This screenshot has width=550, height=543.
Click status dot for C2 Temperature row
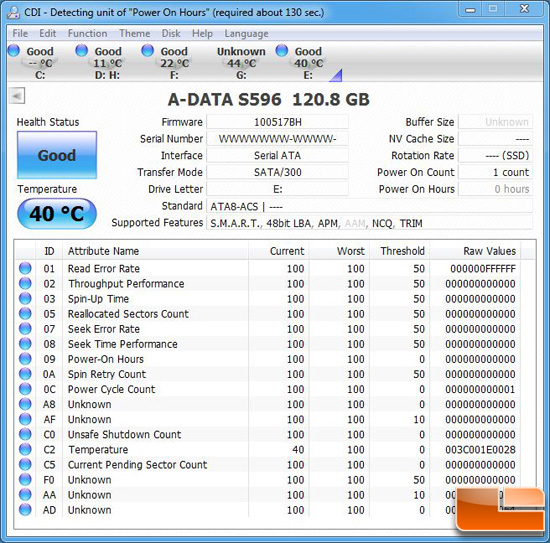tap(25, 449)
